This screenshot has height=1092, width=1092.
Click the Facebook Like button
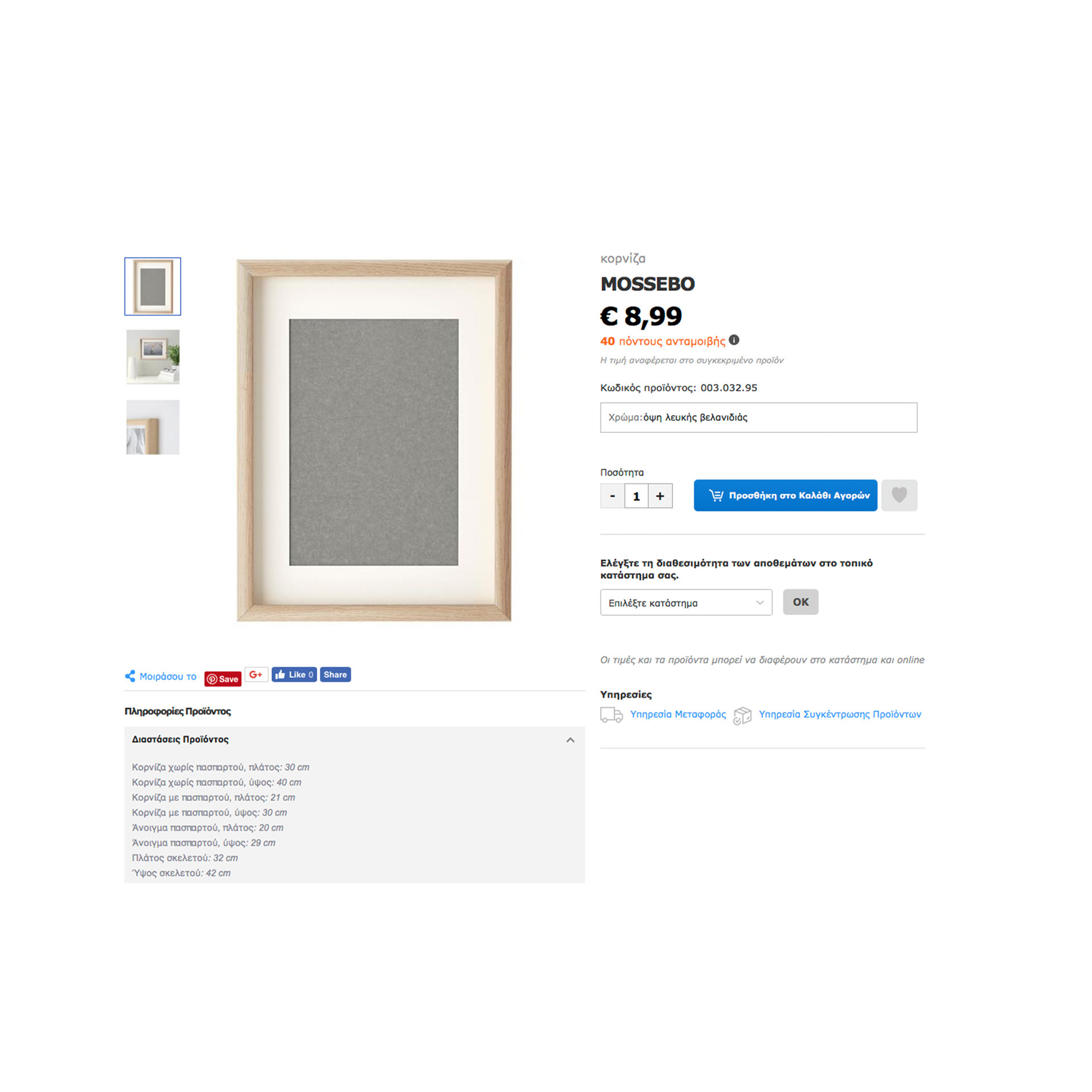[294, 675]
